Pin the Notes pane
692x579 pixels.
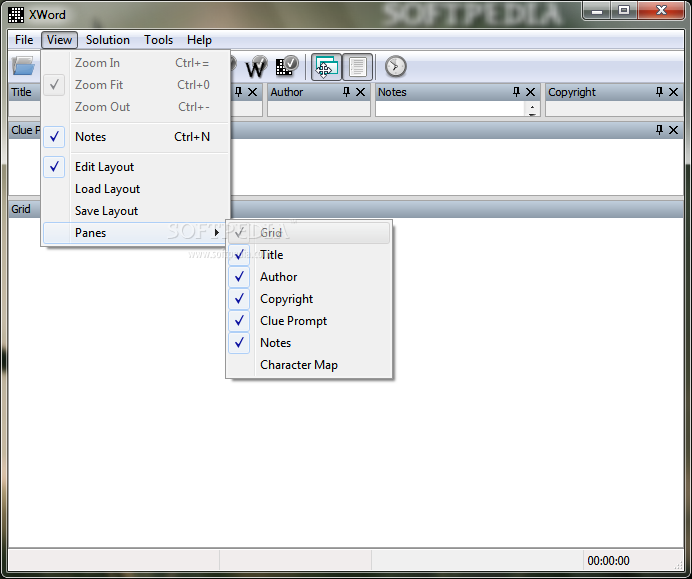click(x=516, y=92)
